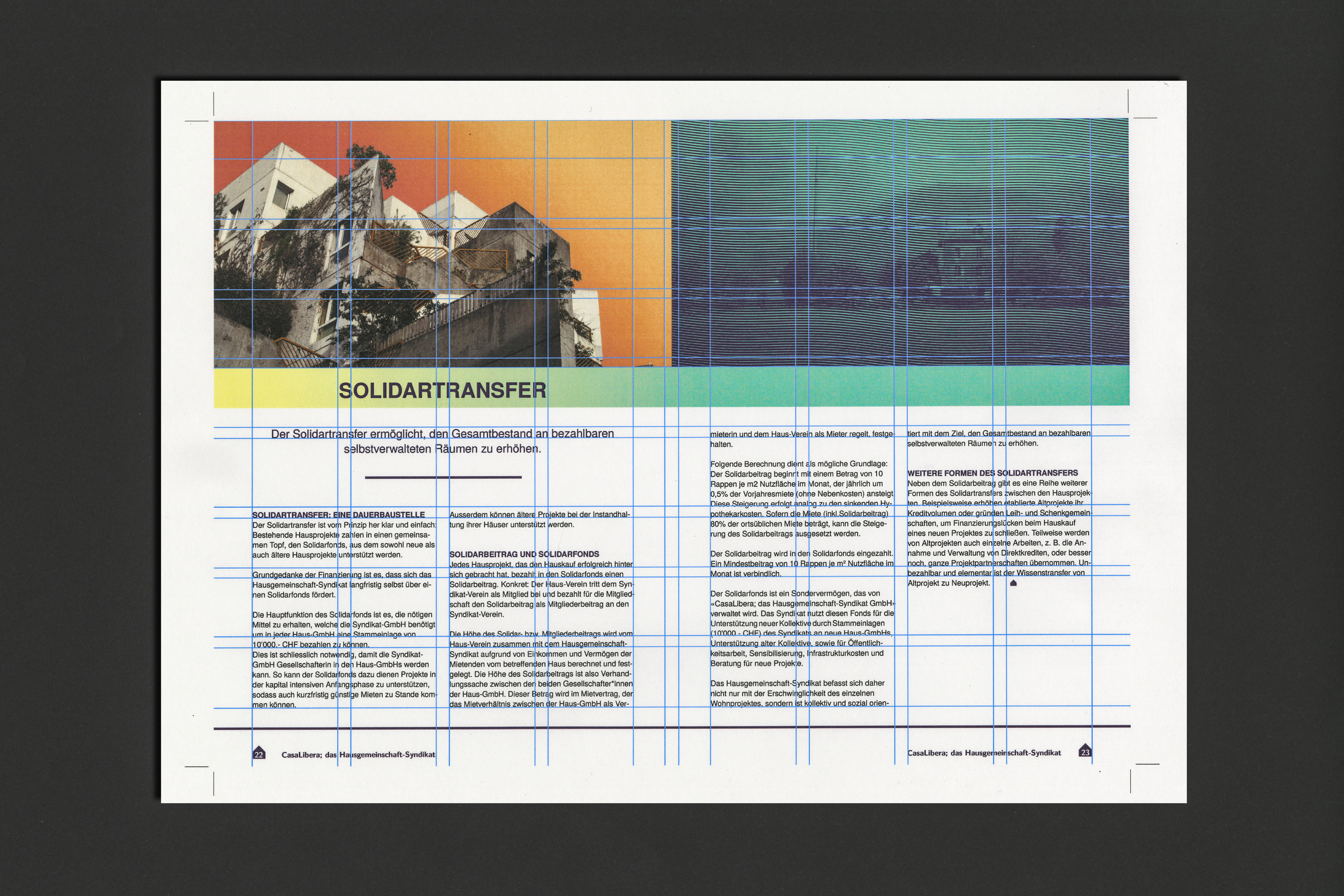Click the line 'tiert mit dem Ziel, den Gesamtbestand an bezahlbaren'
The height and width of the screenshot is (896, 1344).
click(999, 433)
